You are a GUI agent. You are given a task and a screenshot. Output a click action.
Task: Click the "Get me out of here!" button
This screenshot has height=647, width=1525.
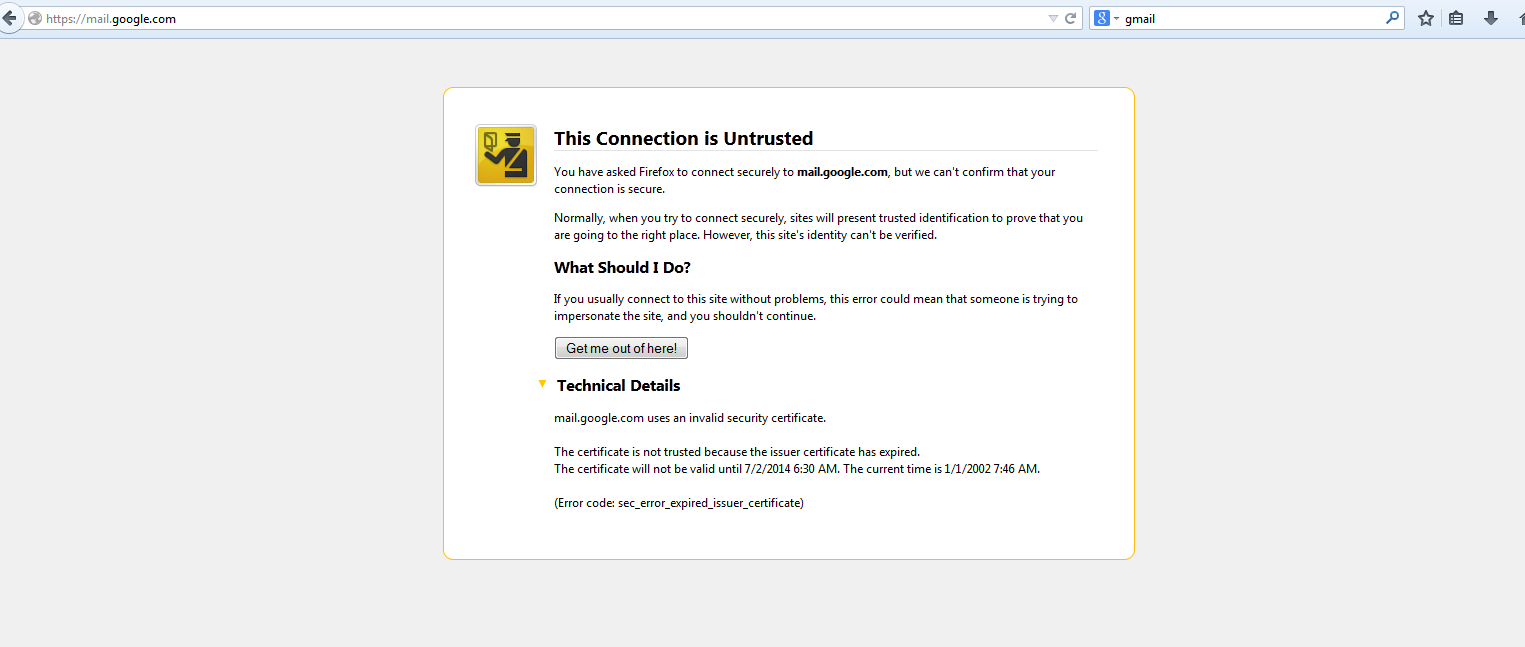(x=621, y=348)
